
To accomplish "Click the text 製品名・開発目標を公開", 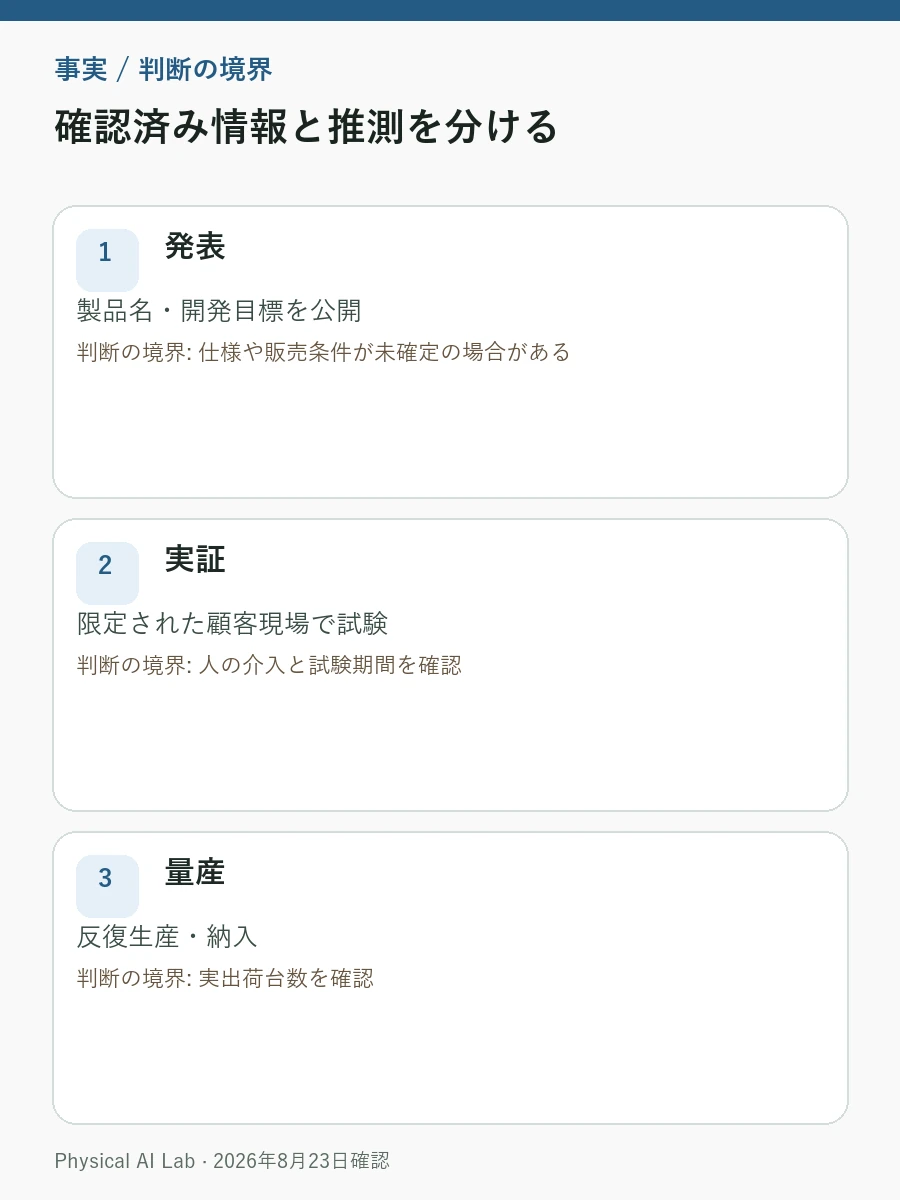I will tap(219, 311).
